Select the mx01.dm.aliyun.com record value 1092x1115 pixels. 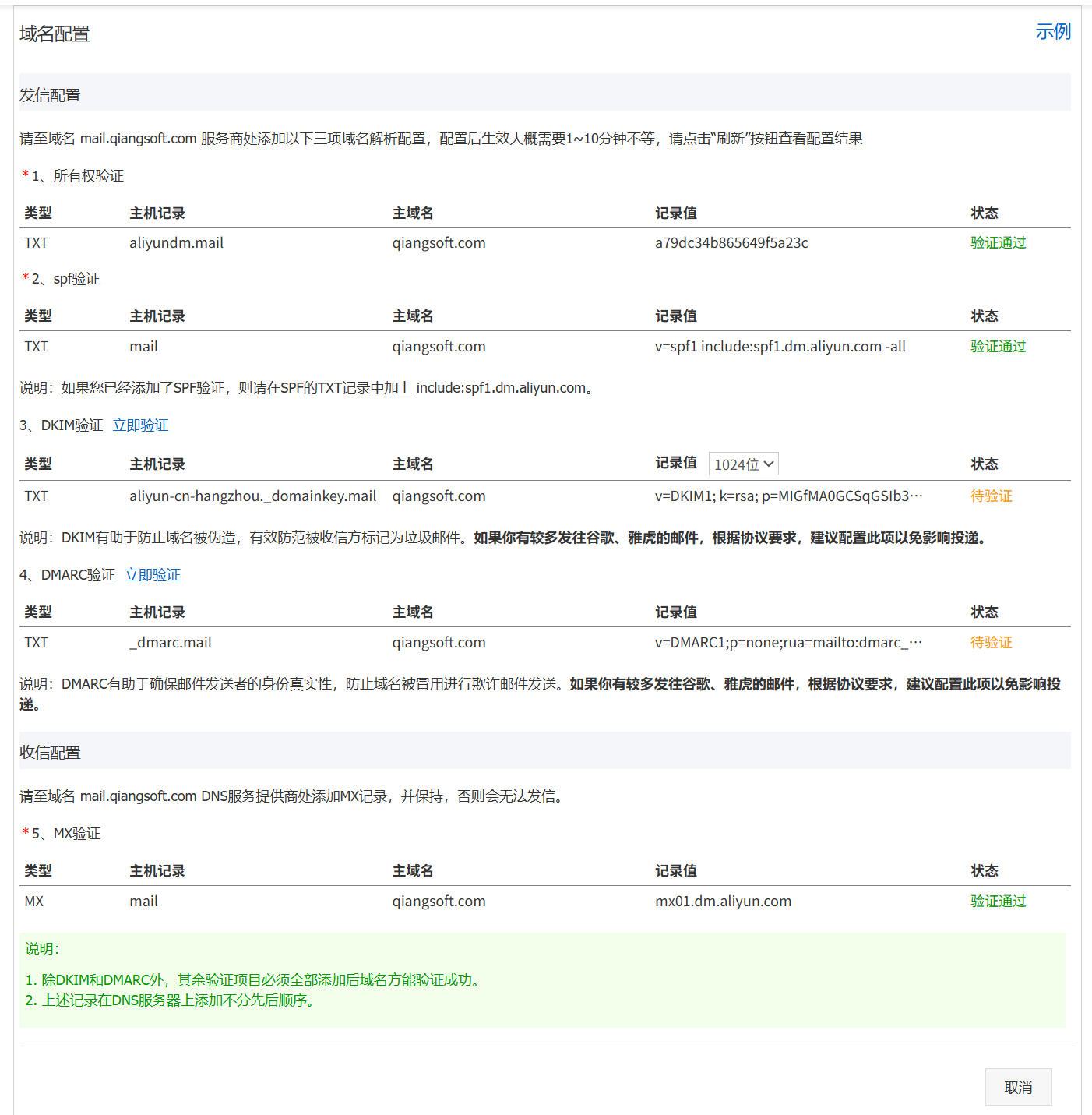click(723, 902)
